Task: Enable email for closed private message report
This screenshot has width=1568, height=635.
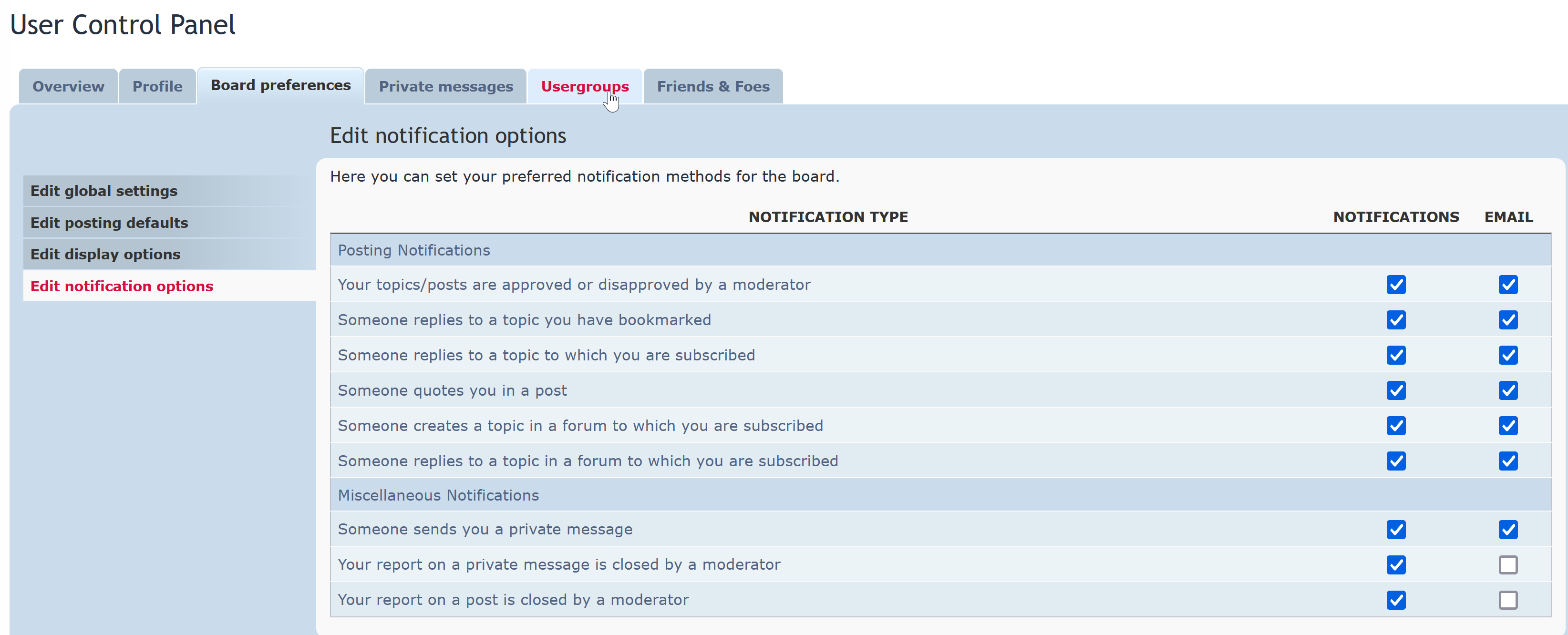Action: [1508, 564]
